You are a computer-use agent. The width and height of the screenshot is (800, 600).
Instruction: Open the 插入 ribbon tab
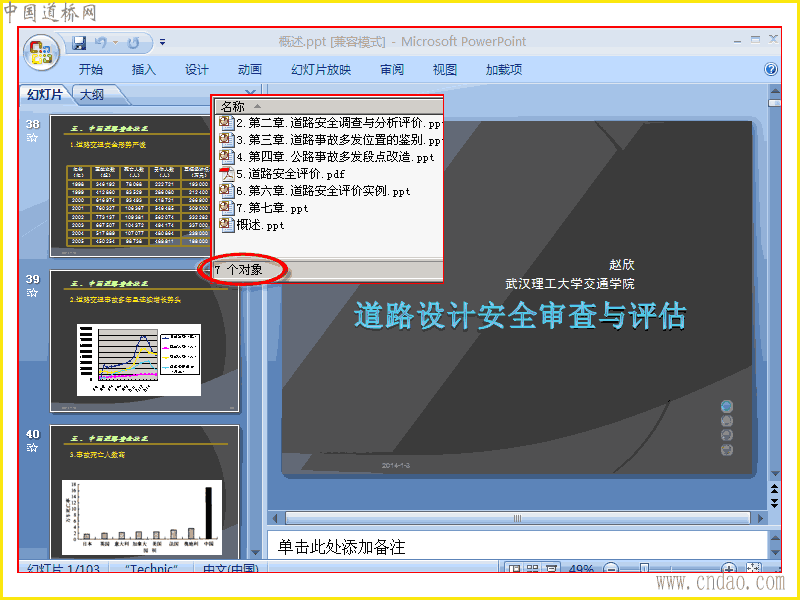143,69
